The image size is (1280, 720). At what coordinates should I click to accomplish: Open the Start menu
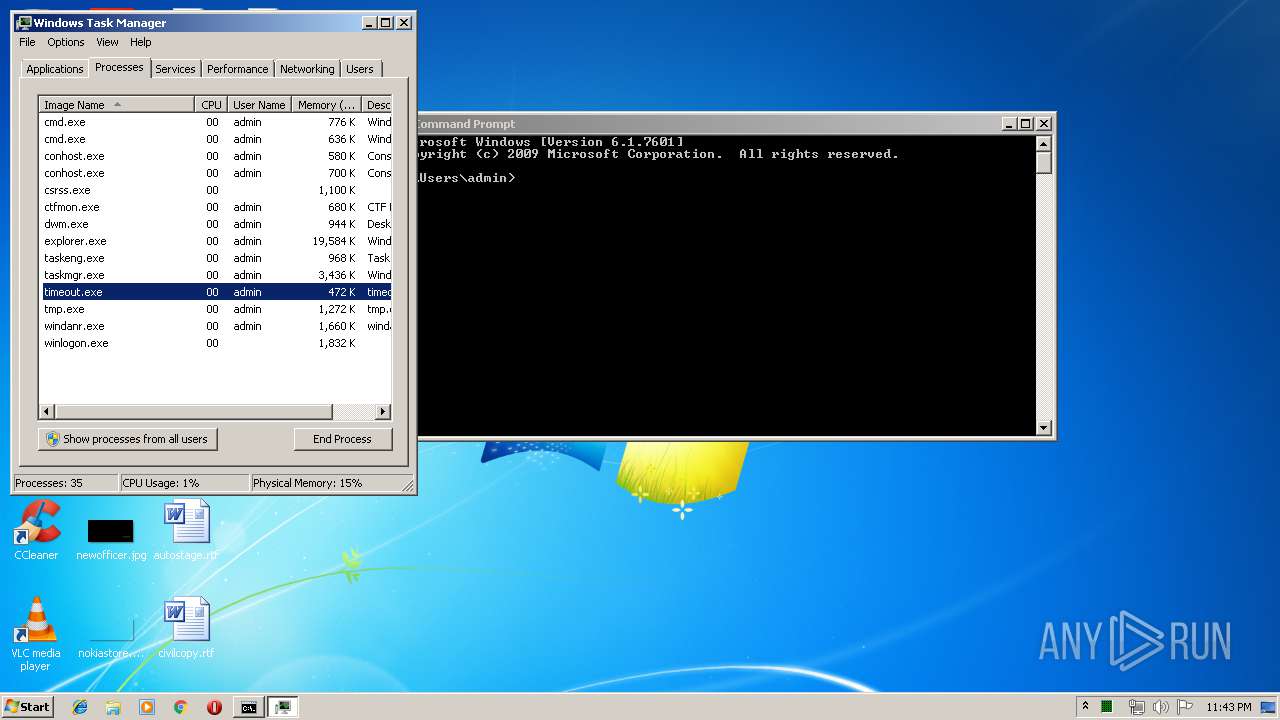[27, 706]
